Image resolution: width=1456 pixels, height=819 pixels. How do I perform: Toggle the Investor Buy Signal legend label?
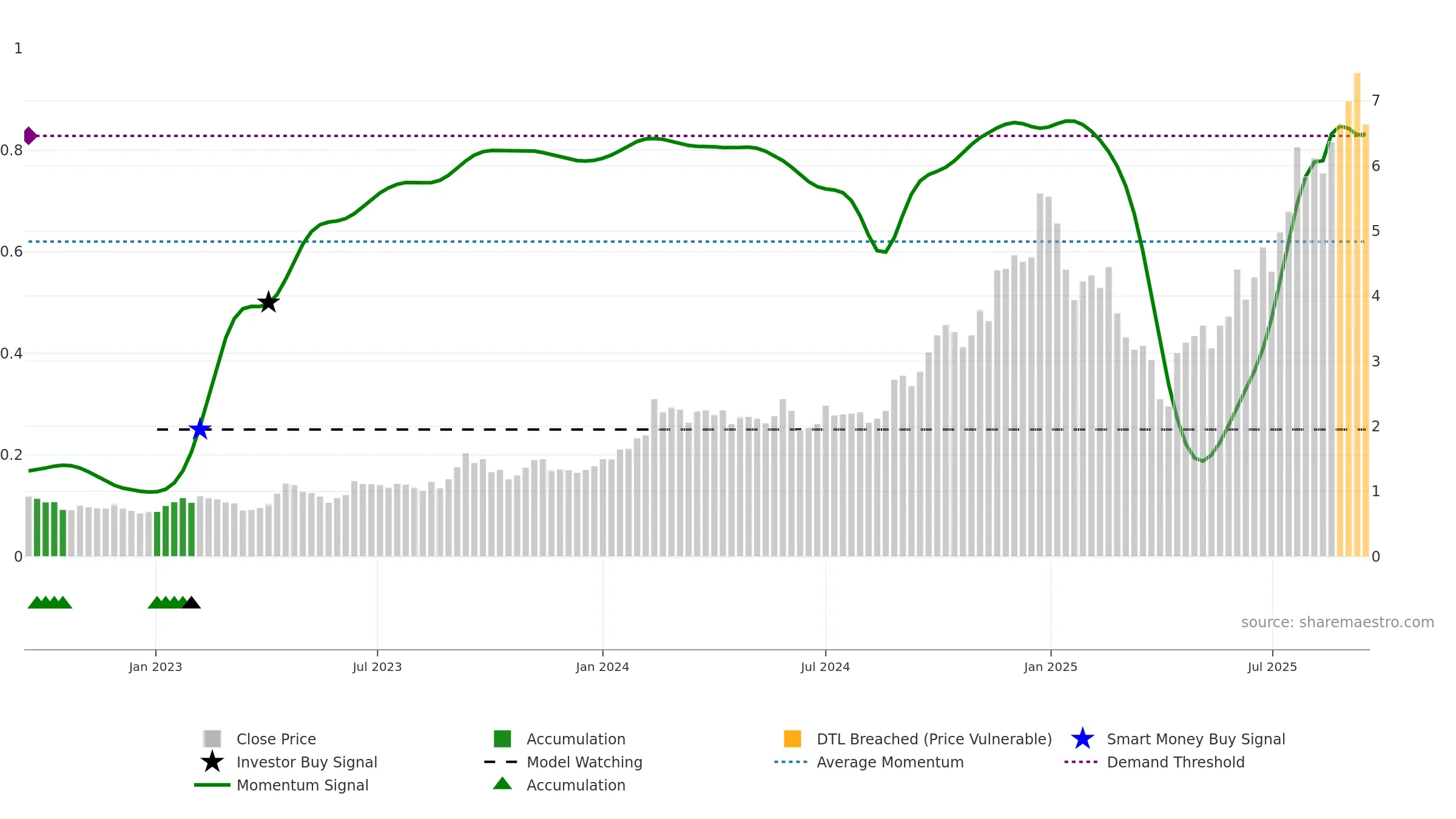click(x=307, y=762)
